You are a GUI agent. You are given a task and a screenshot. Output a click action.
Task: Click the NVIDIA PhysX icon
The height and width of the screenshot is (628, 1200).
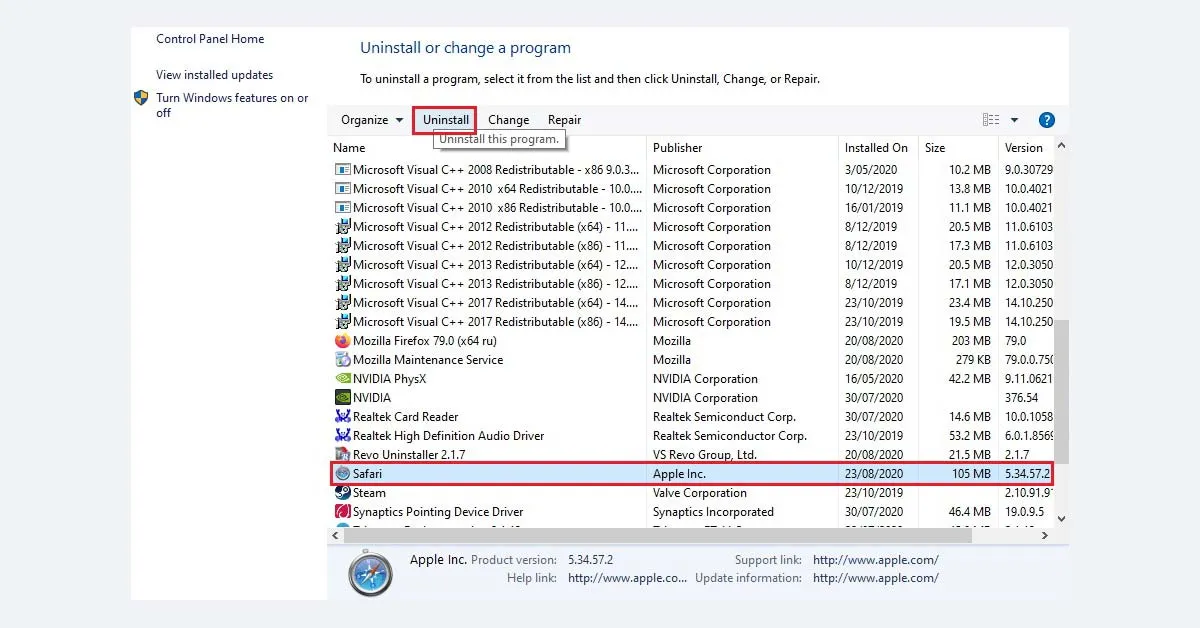343,379
